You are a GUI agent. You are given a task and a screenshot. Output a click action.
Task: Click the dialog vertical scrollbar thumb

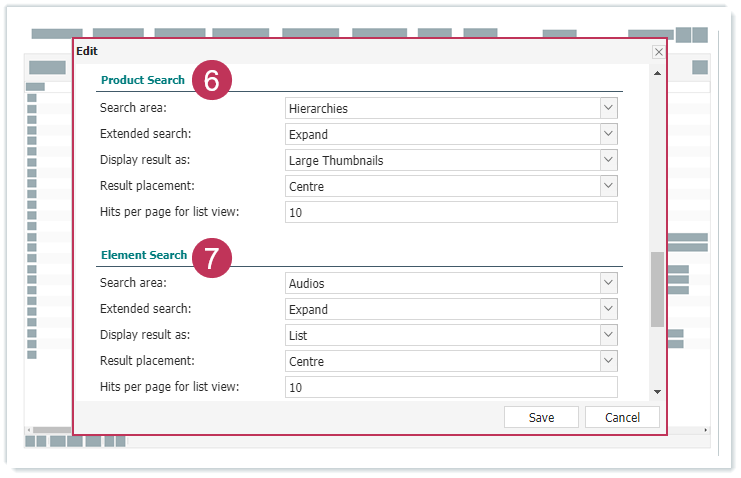tap(657, 290)
